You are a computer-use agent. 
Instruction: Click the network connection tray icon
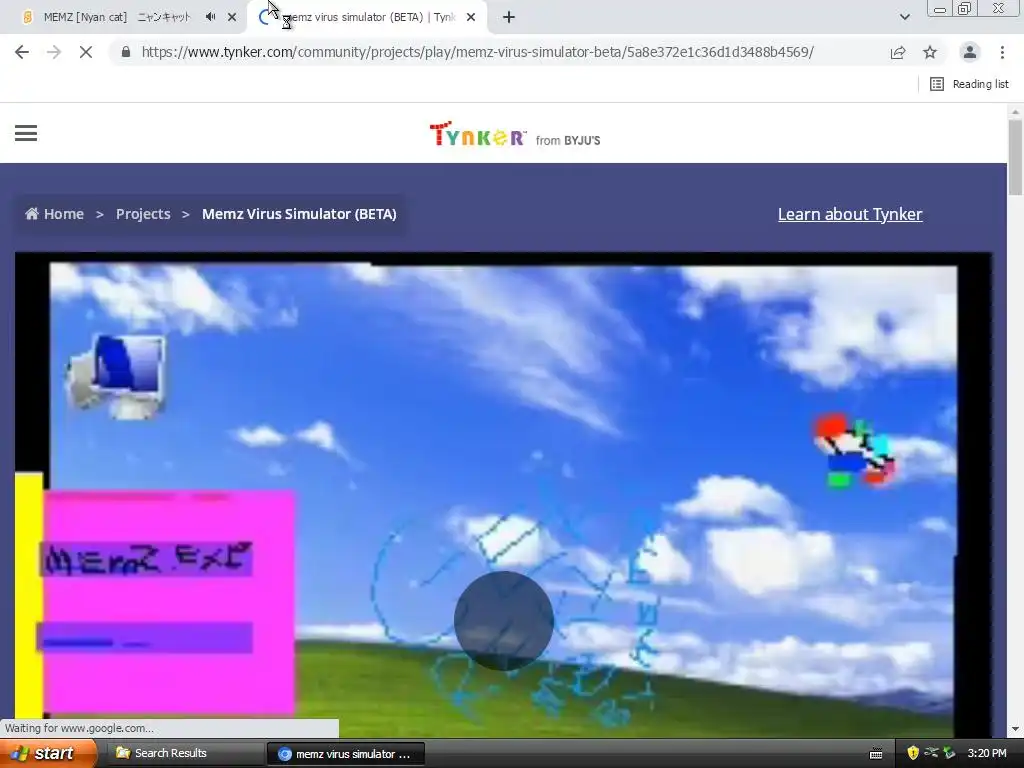(x=931, y=753)
